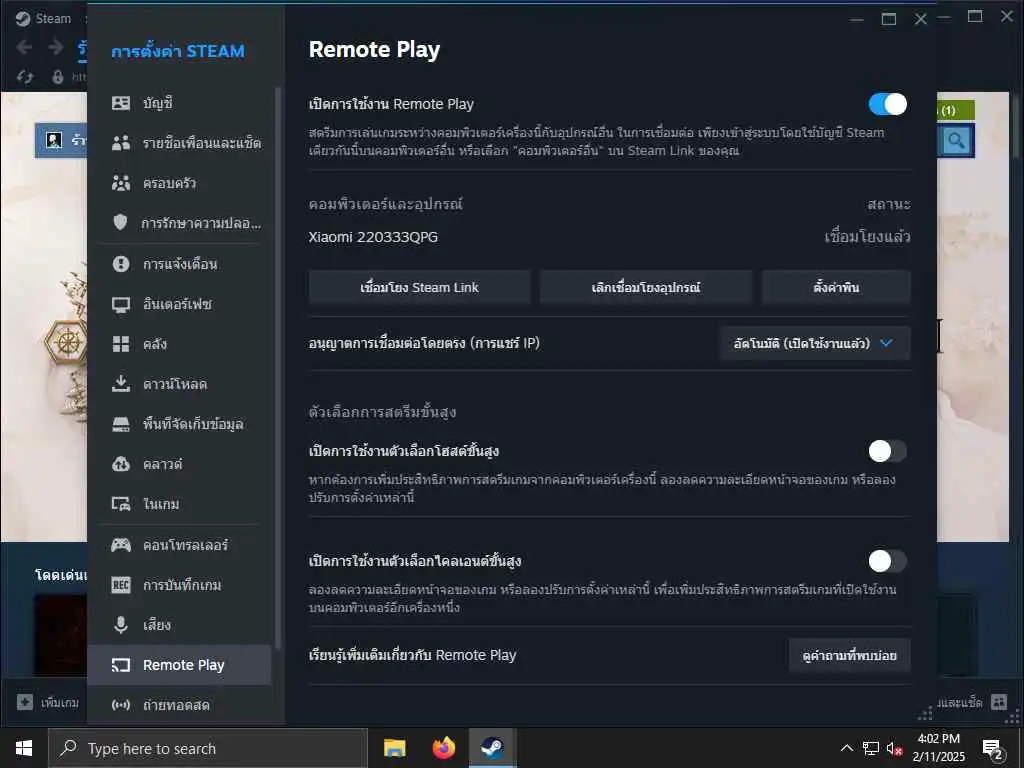Click the Notifications exclamation icon
This screenshot has width=1024, height=768.
coord(121,264)
